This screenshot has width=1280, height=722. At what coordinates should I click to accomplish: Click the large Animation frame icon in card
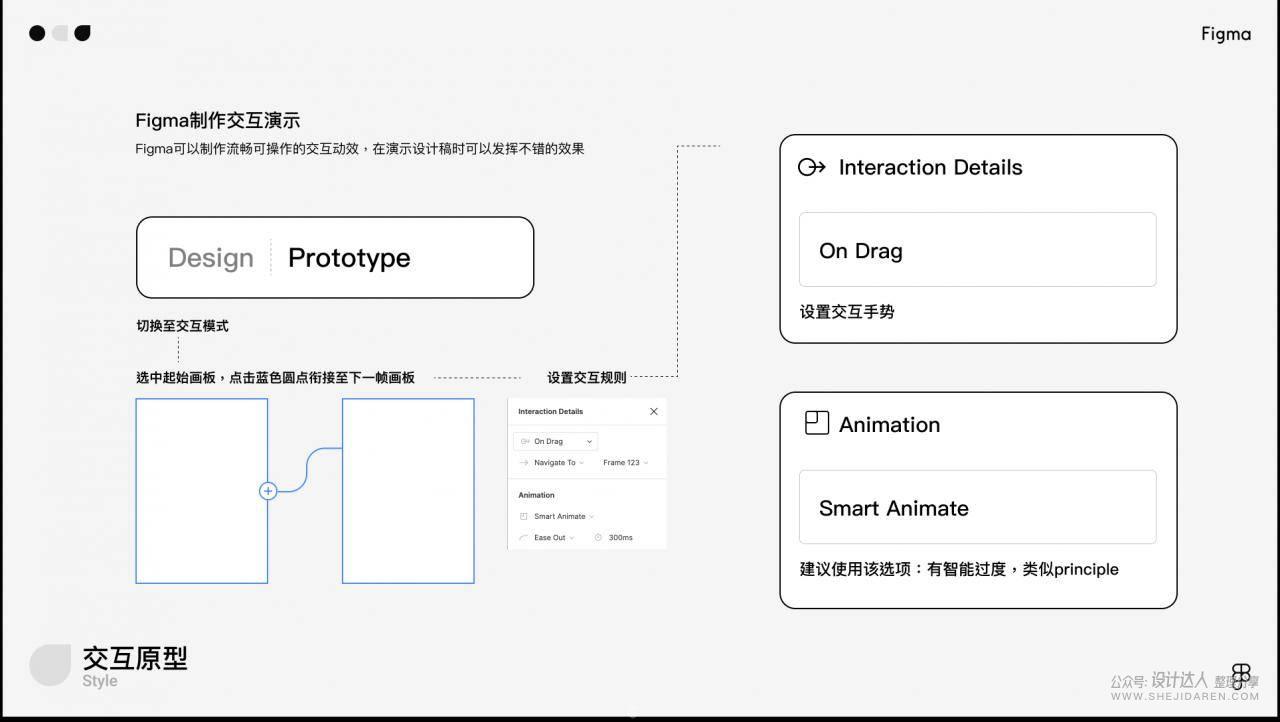pos(817,423)
